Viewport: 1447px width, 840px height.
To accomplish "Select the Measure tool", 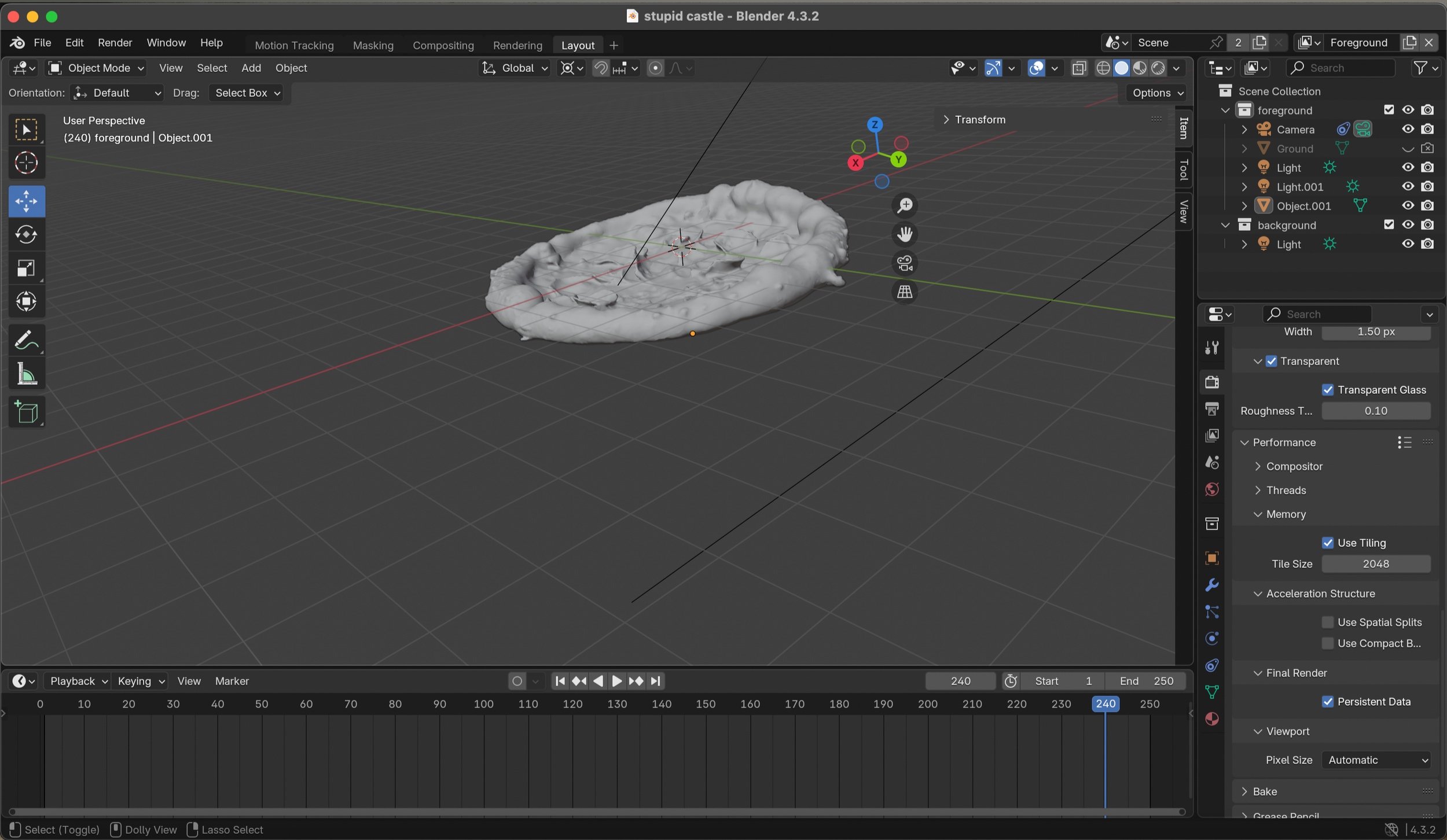I will pyautogui.click(x=26, y=374).
